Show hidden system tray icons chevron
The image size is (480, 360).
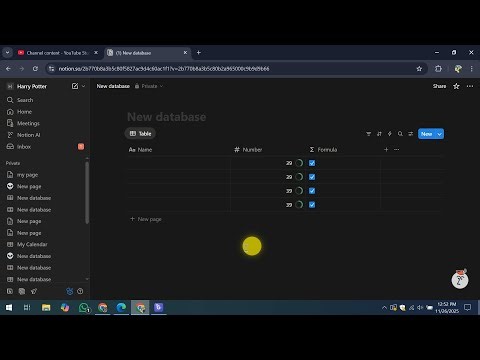tap(384, 308)
